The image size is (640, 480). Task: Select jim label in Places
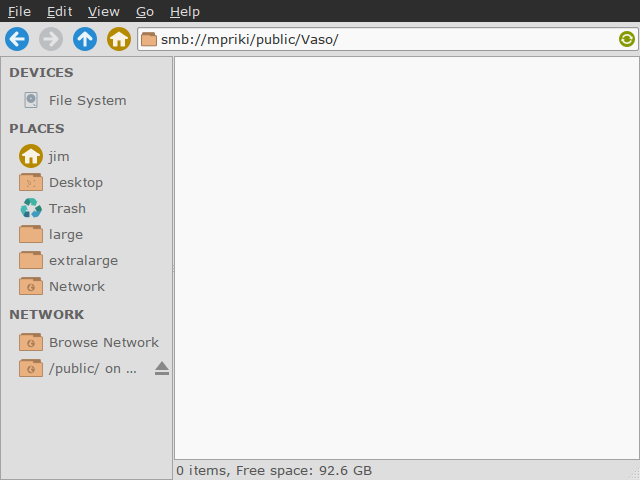coord(59,156)
